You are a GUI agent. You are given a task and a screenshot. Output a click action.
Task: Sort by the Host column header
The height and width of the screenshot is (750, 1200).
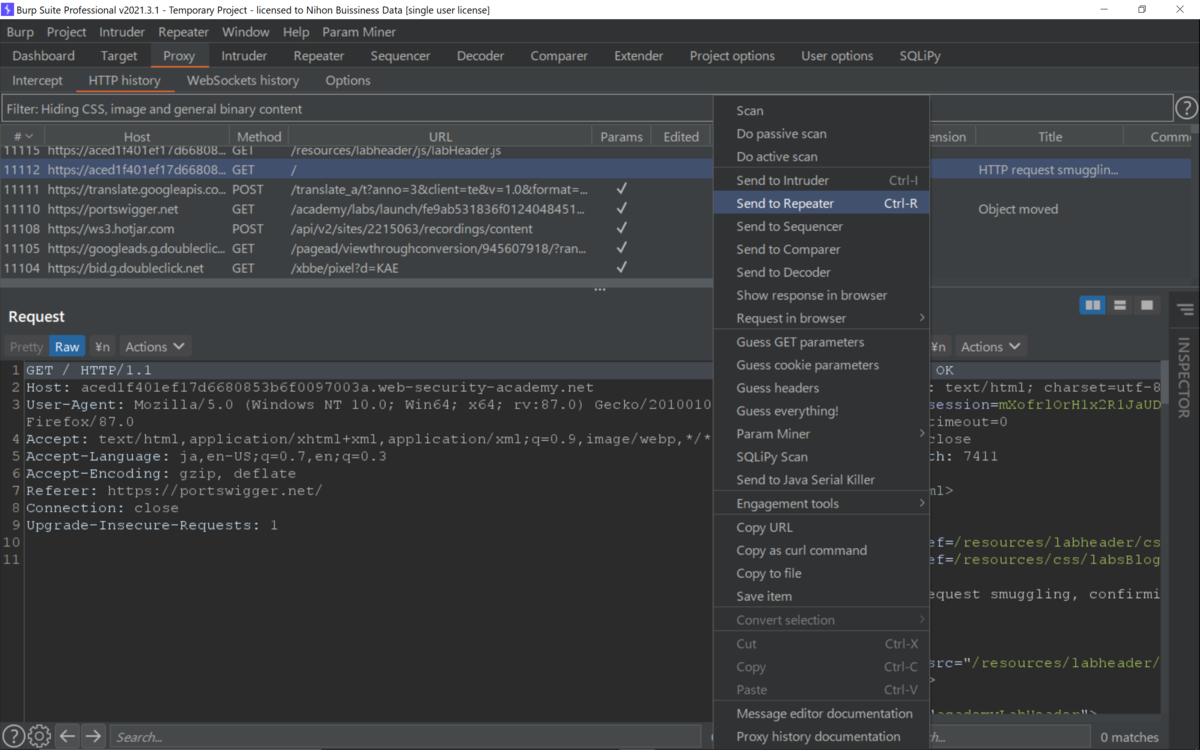click(137, 137)
